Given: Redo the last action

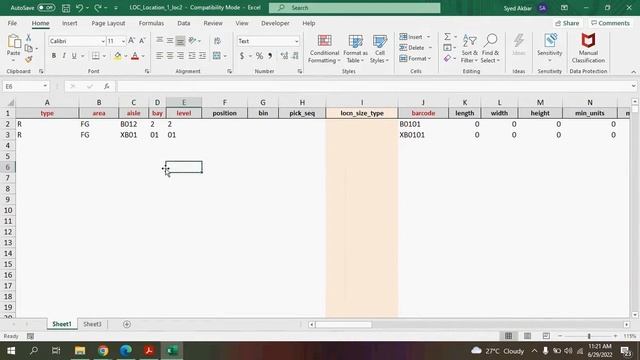Looking at the screenshot, I should point(98,8).
